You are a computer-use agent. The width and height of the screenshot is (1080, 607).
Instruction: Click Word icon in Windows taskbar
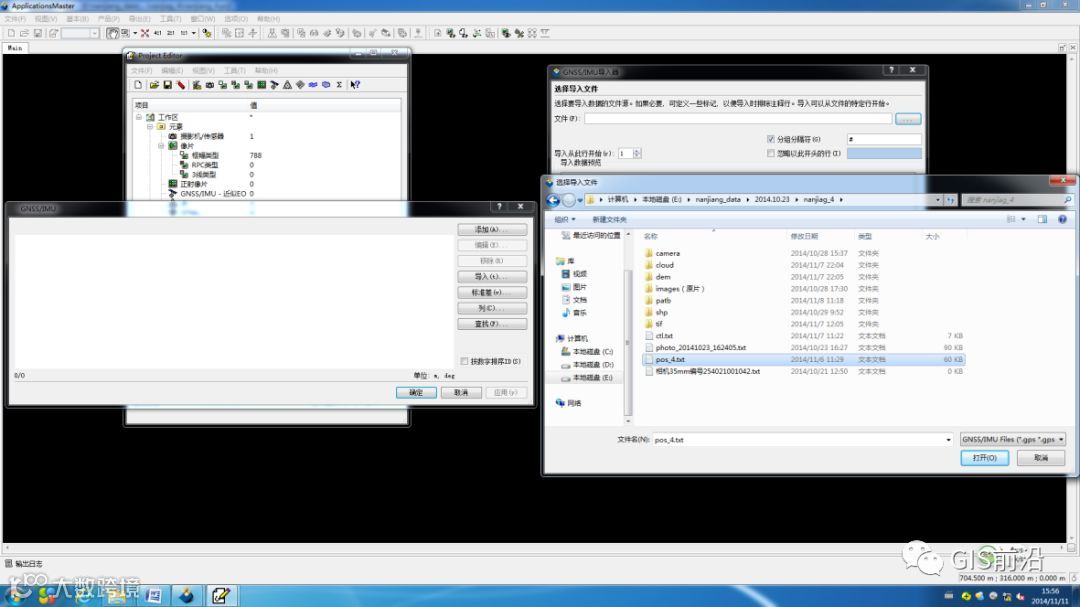[154, 595]
